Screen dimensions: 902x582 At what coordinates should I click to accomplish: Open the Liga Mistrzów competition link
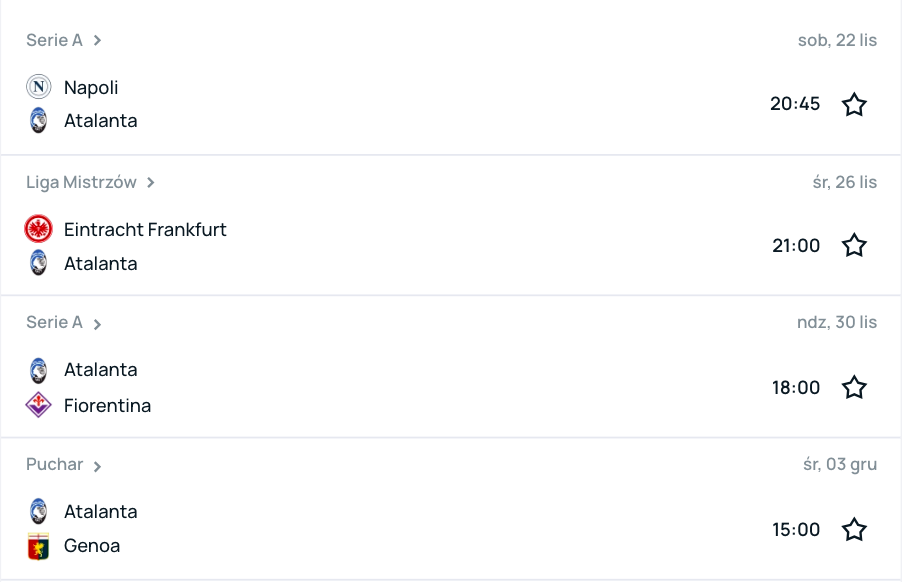(x=81, y=182)
